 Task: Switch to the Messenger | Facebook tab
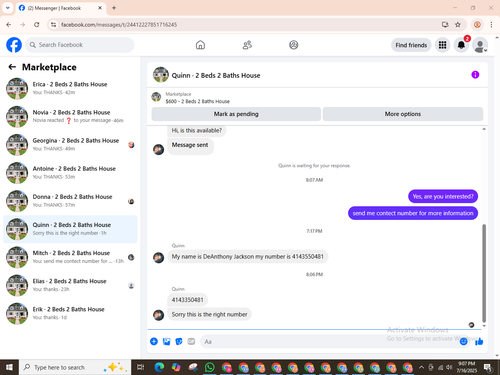tap(60, 8)
